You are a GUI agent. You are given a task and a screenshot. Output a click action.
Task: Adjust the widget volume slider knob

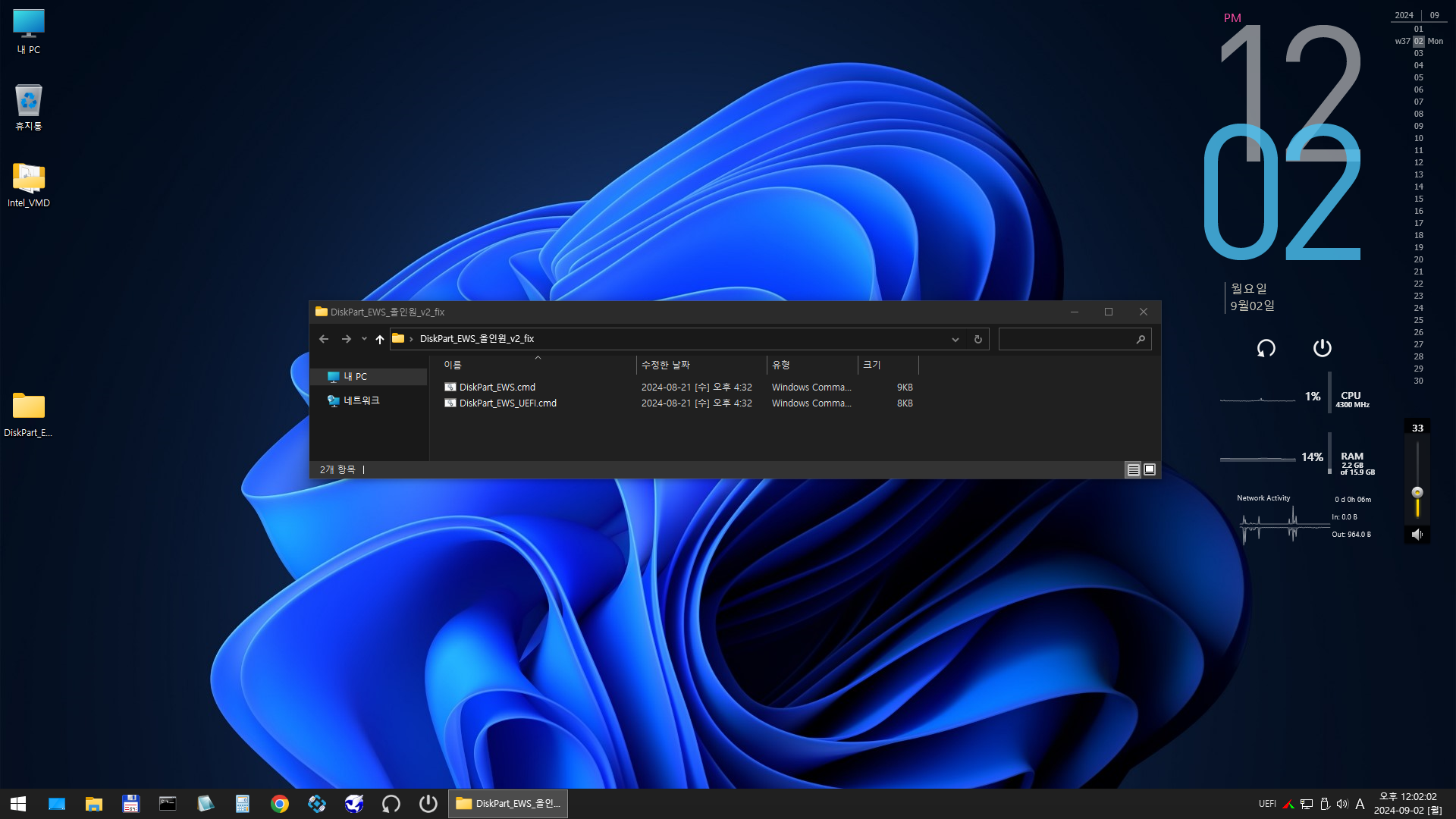pyautogui.click(x=1417, y=492)
